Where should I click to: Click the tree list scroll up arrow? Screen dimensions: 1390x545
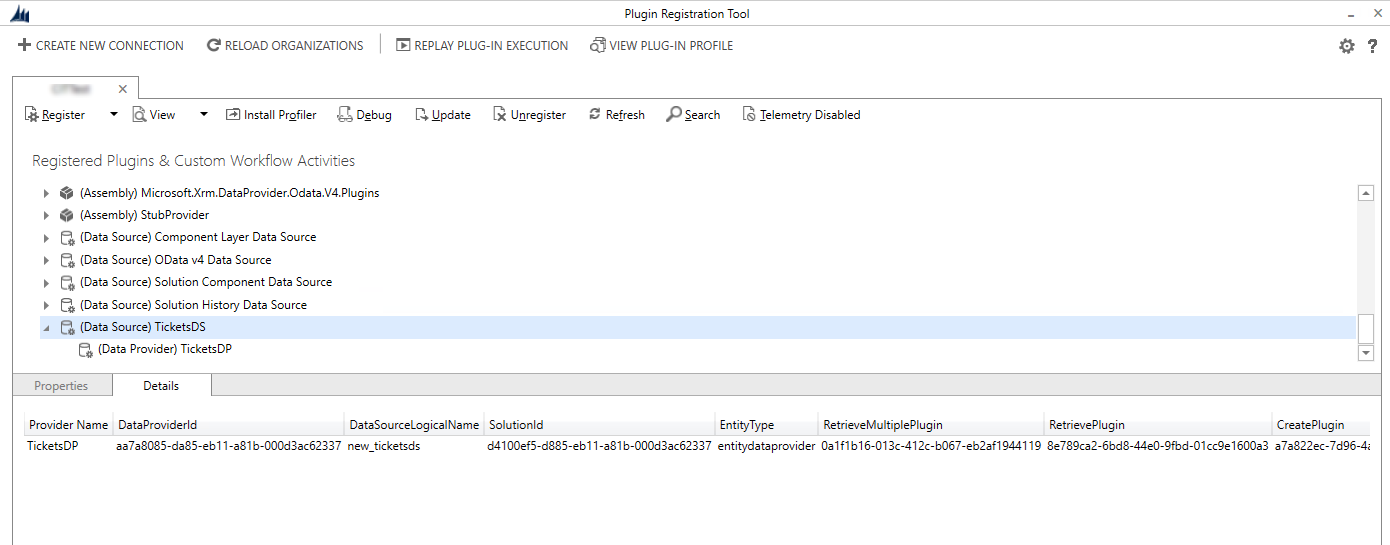tap(1366, 193)
